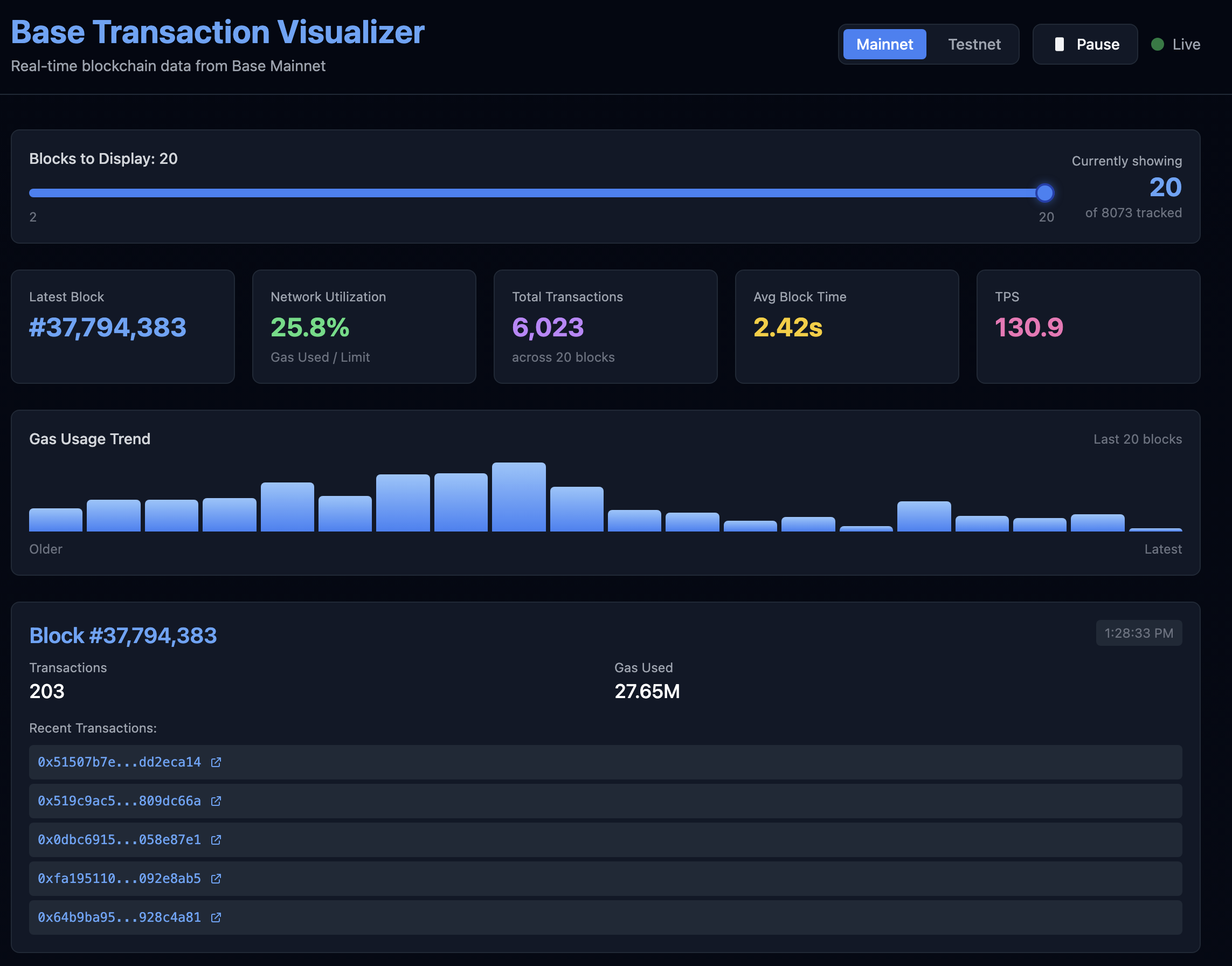Switch to the Mainnet network
The height and width of the screenshot is (966, 1232).
[x=884, y=44]
